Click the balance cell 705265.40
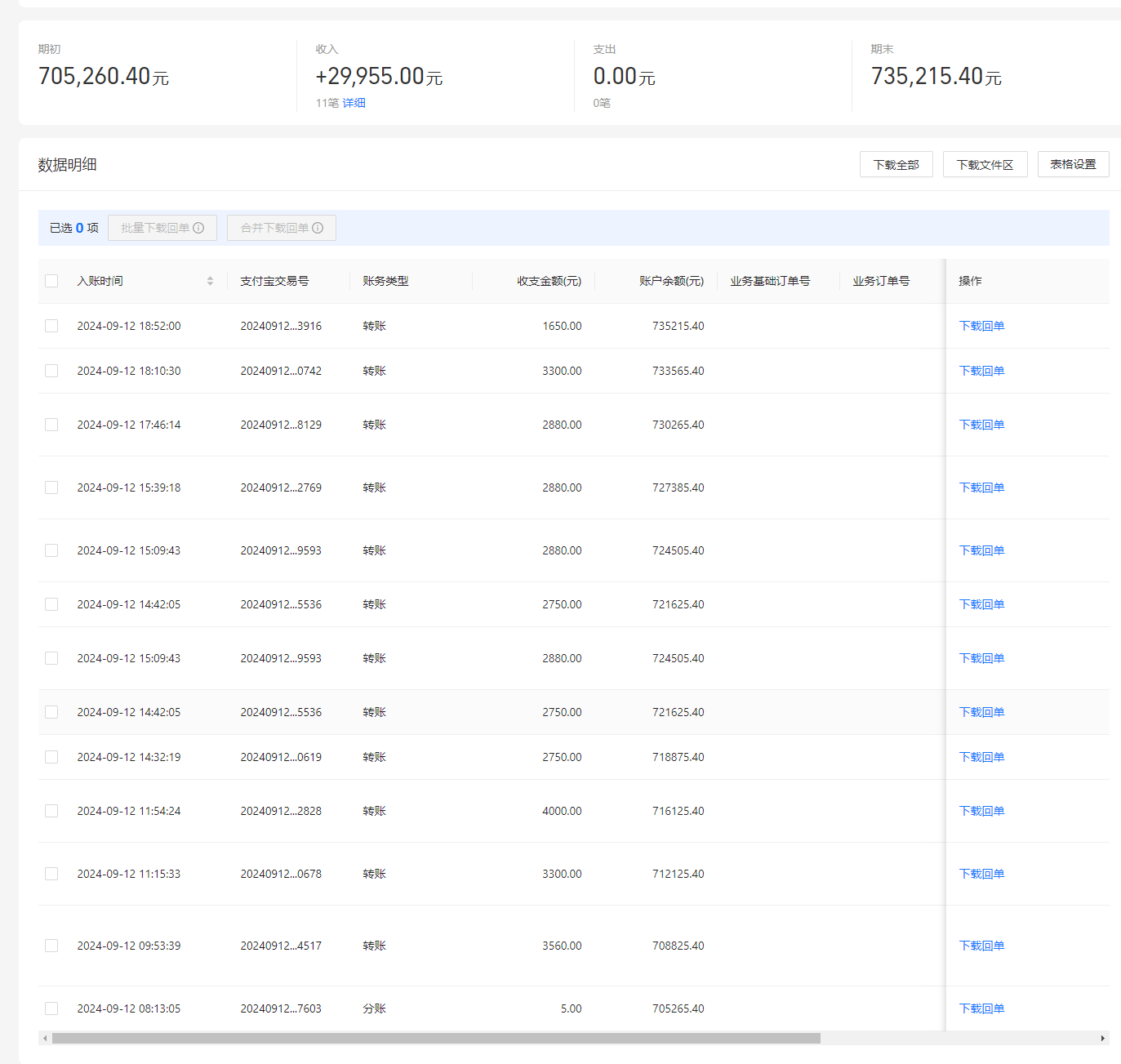 coord(678,1008)
